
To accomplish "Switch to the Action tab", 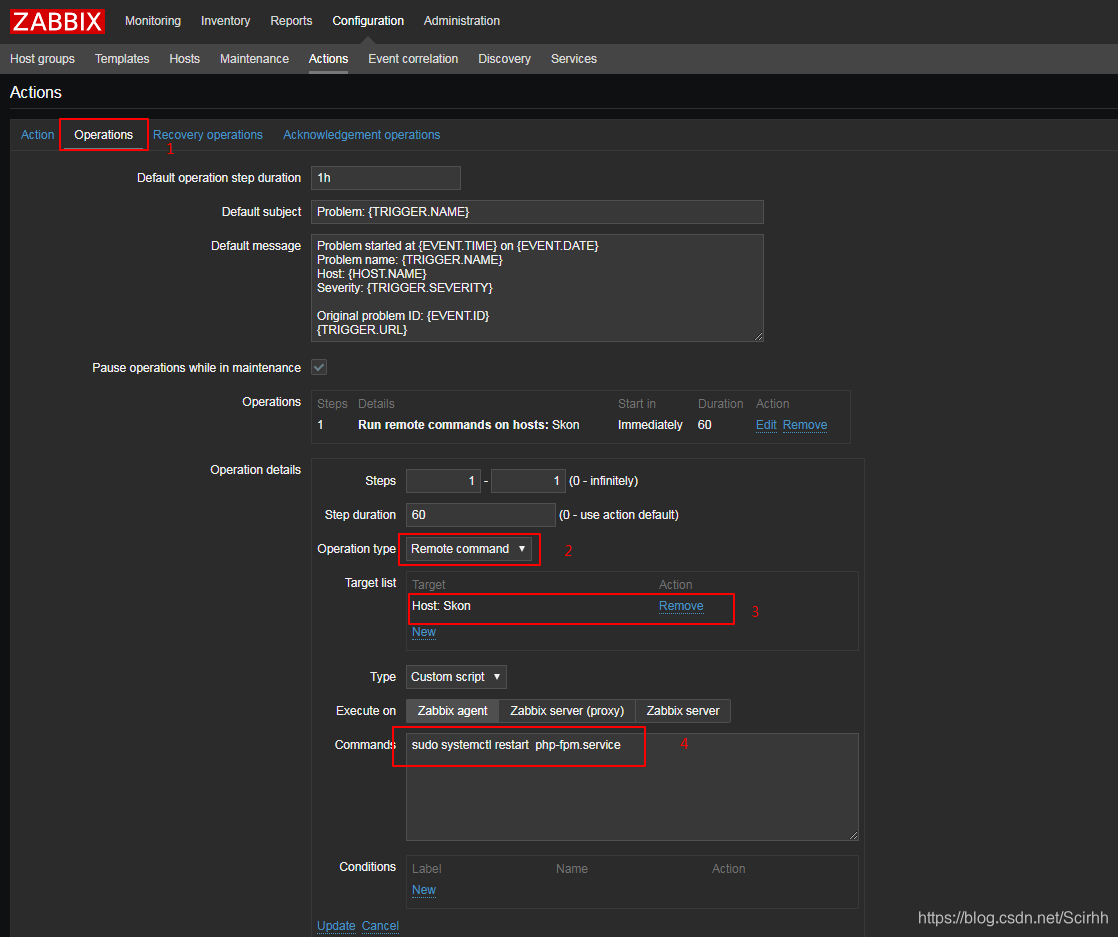I will tap(37, 135).
